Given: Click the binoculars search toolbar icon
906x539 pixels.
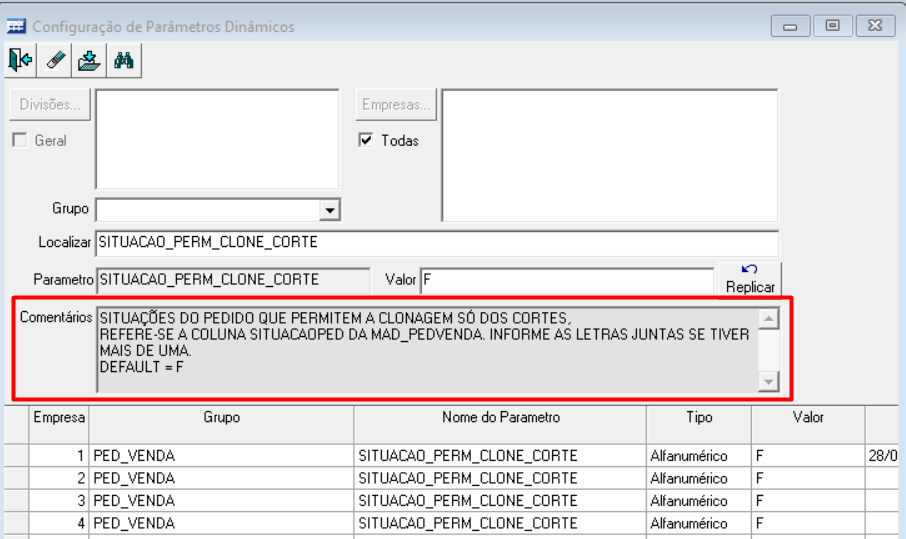Looking at the screenshot, I should [x=124, y=60].
